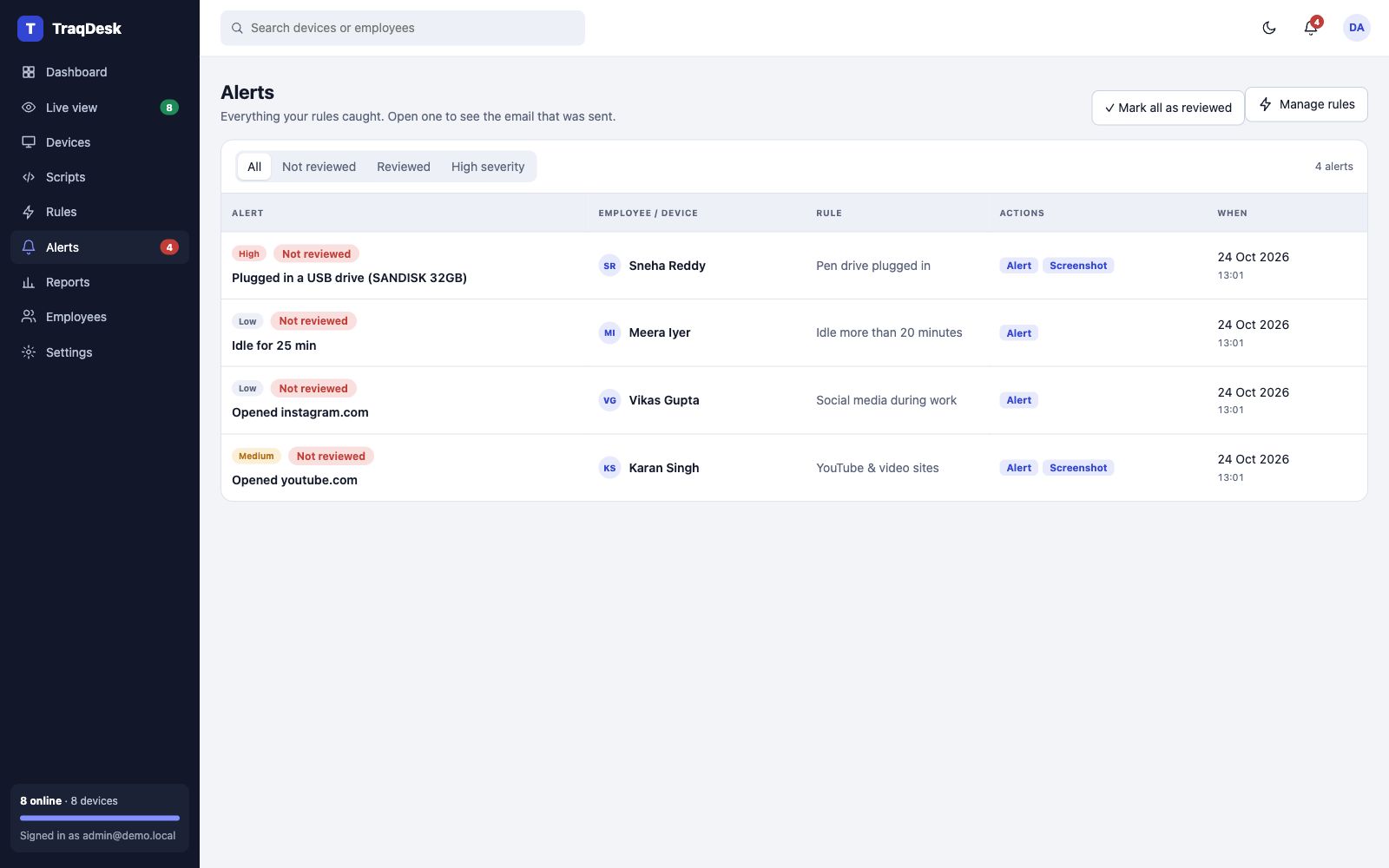The width and height of the screenshot is (1389, 868).
Task: Click the Employees people icon
Action: click(29, 317)
